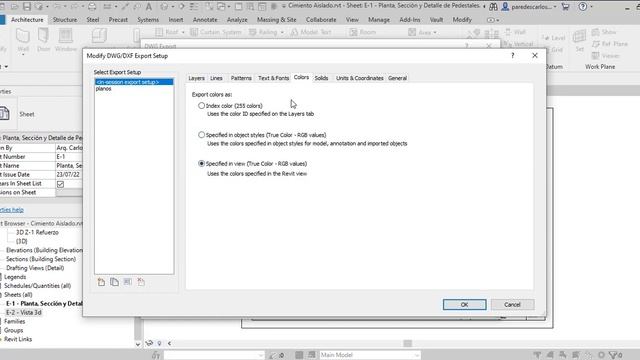The width and height of the screenshot is (640, 360).
Task: Toggle Appears In Sheet List checkbox
Action: pyautogui.click(x=60, y=184)
